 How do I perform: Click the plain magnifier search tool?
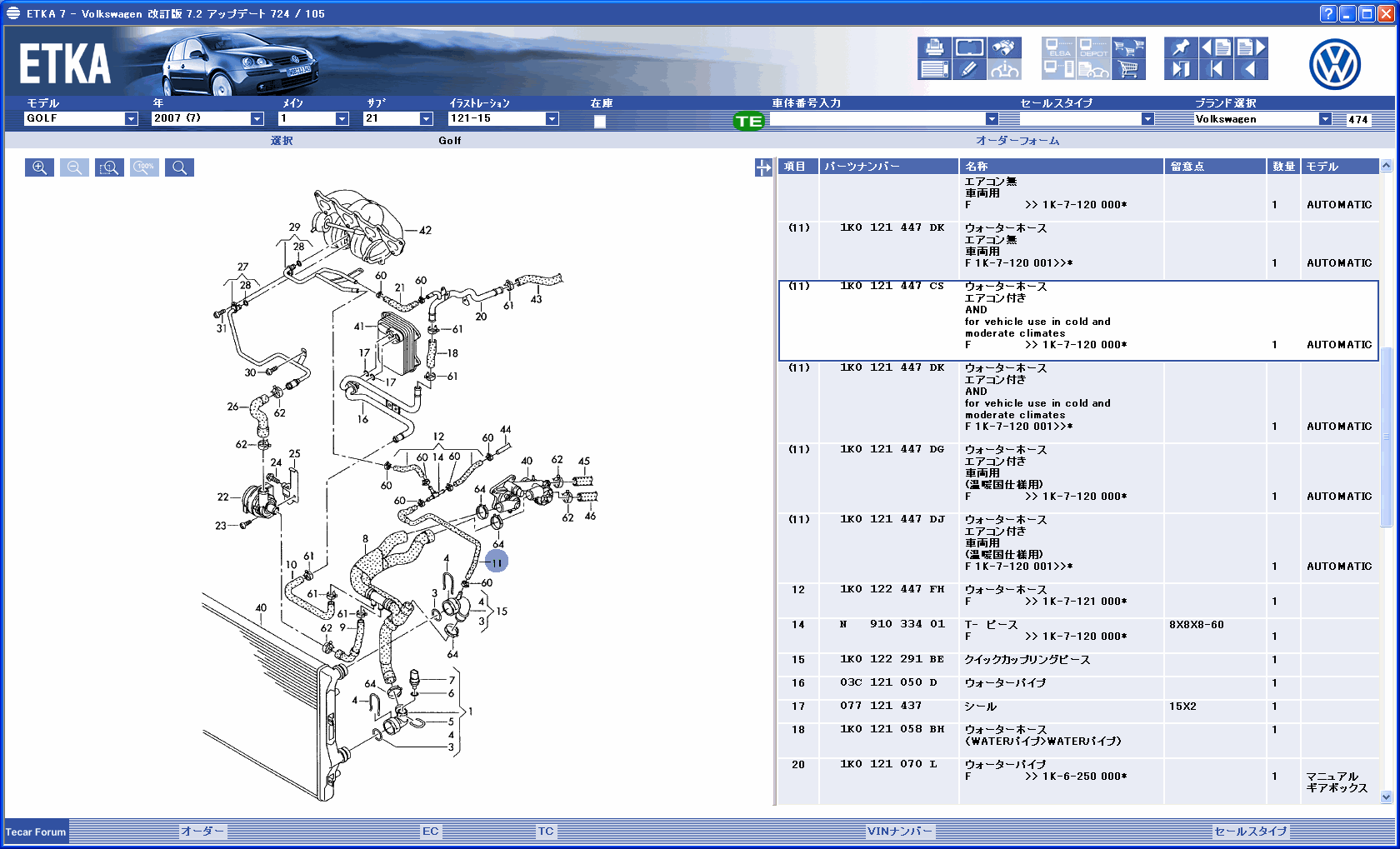[179, 167]
